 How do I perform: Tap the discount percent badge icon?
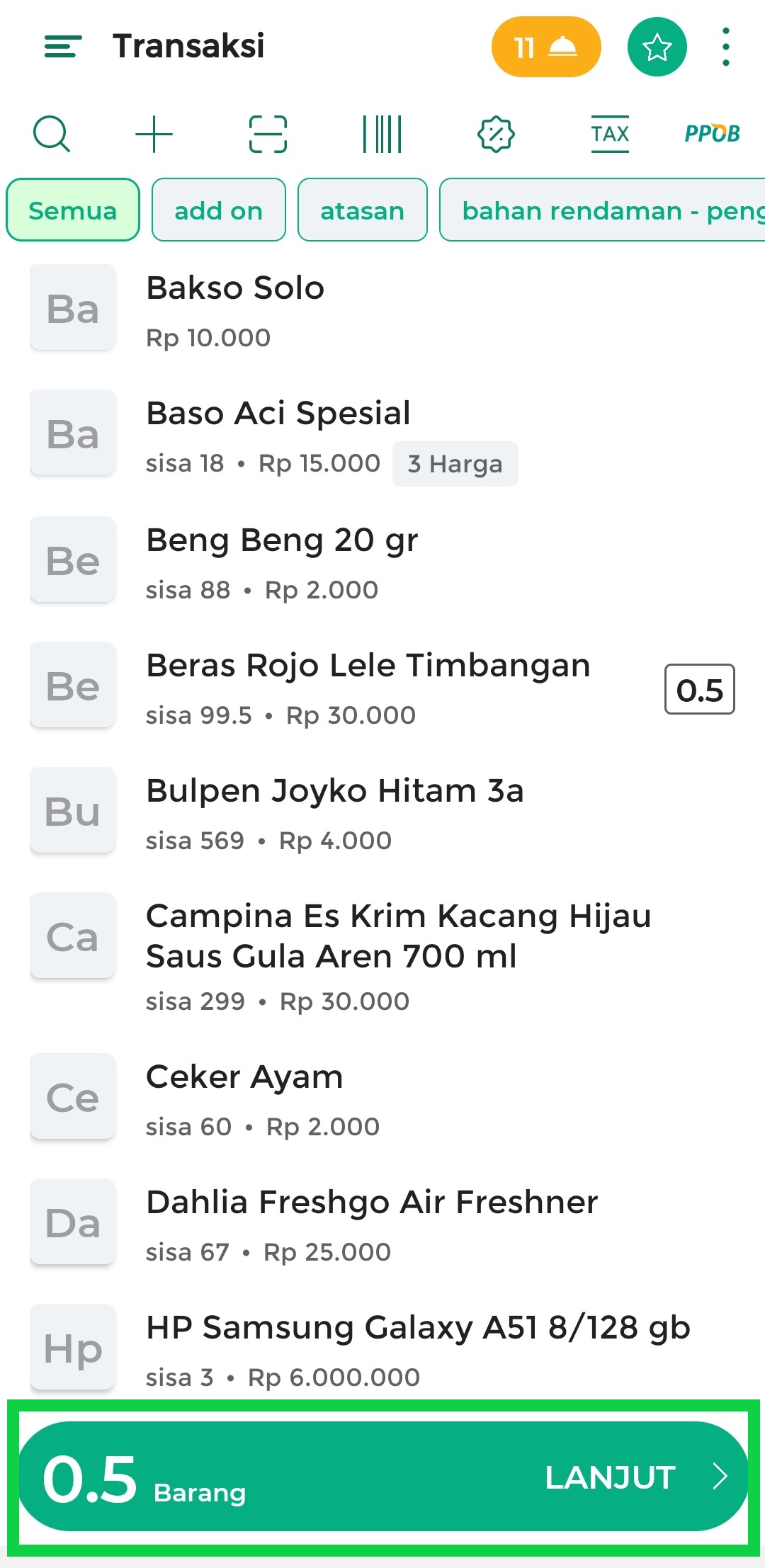(x=496, y=134)
